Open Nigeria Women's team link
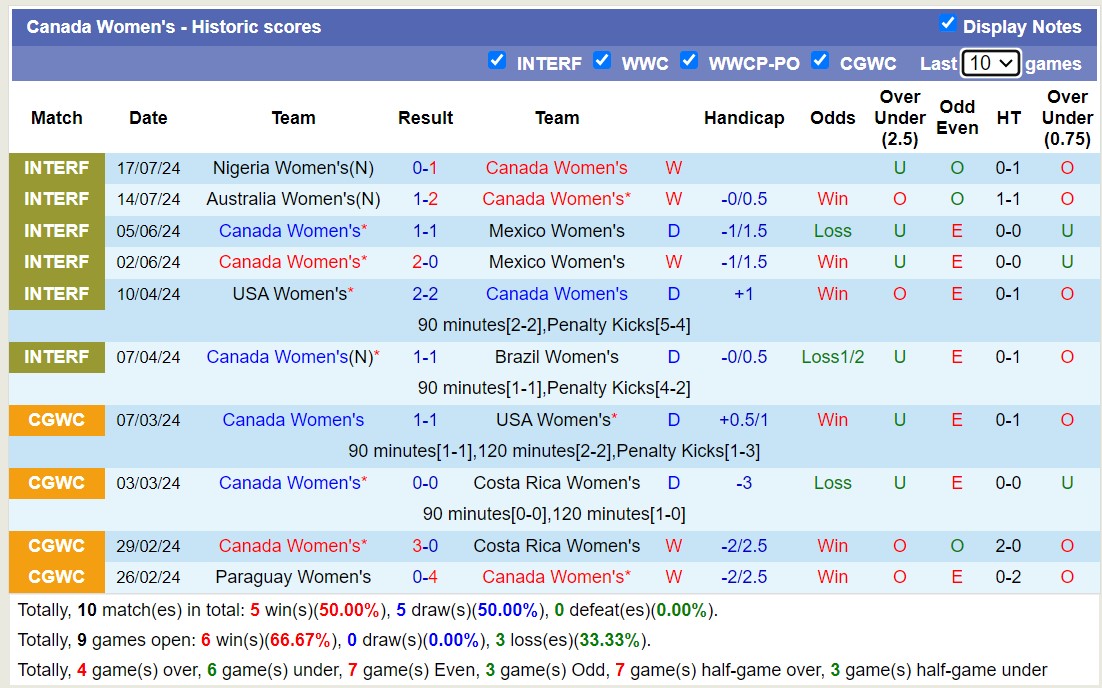Screen dimensions: 1102x688 click(287, 168)
